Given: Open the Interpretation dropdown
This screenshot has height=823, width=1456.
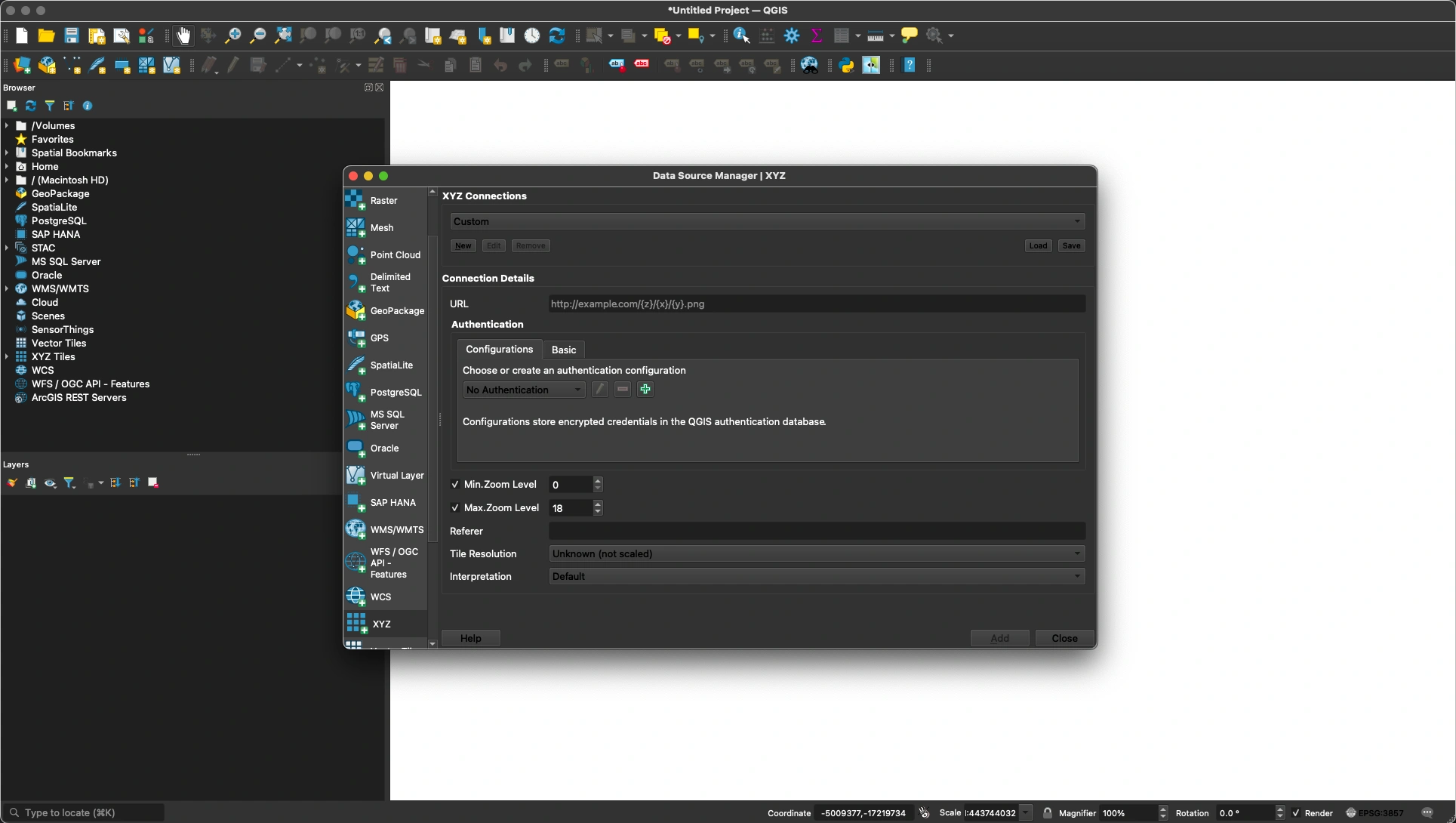Looking at the screenshot, I should pyautogui.click(x=817, y=576).
